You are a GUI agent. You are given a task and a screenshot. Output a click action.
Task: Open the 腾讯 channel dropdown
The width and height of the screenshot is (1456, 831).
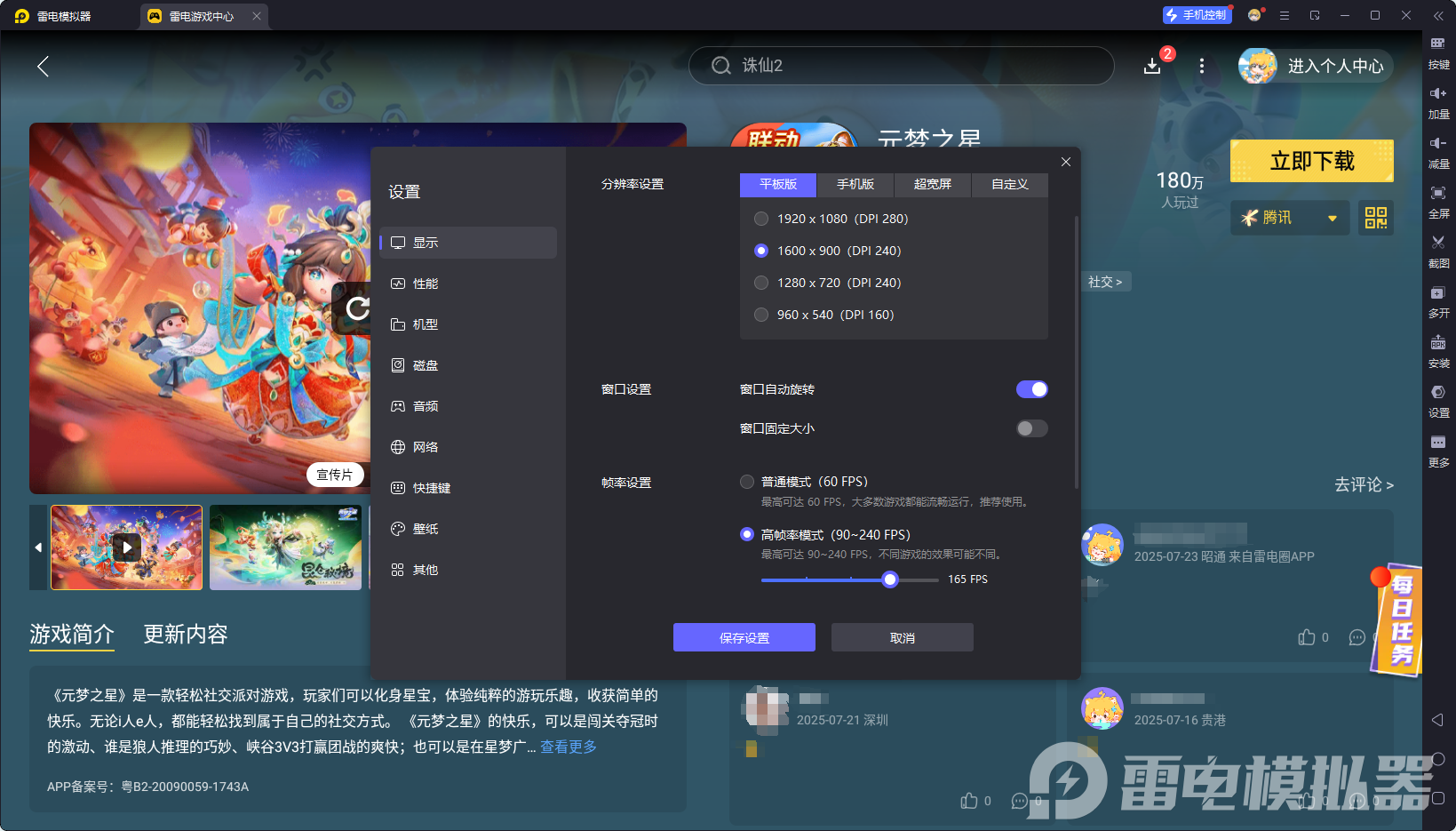point(1290,218)
